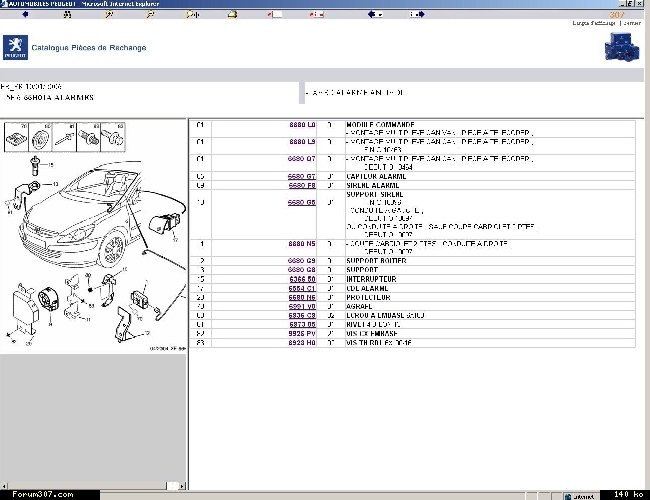Click the first red page icon
This screenshot has width=650, height=500.
coord(274,15)
